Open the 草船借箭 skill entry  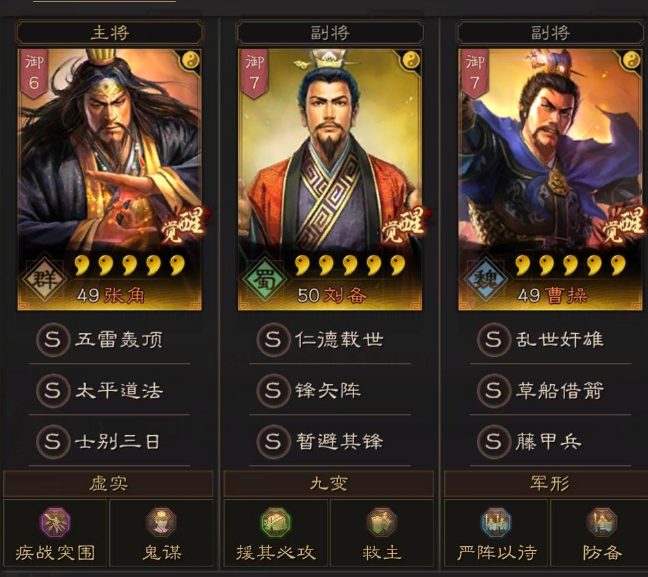(x=550, y=391)
